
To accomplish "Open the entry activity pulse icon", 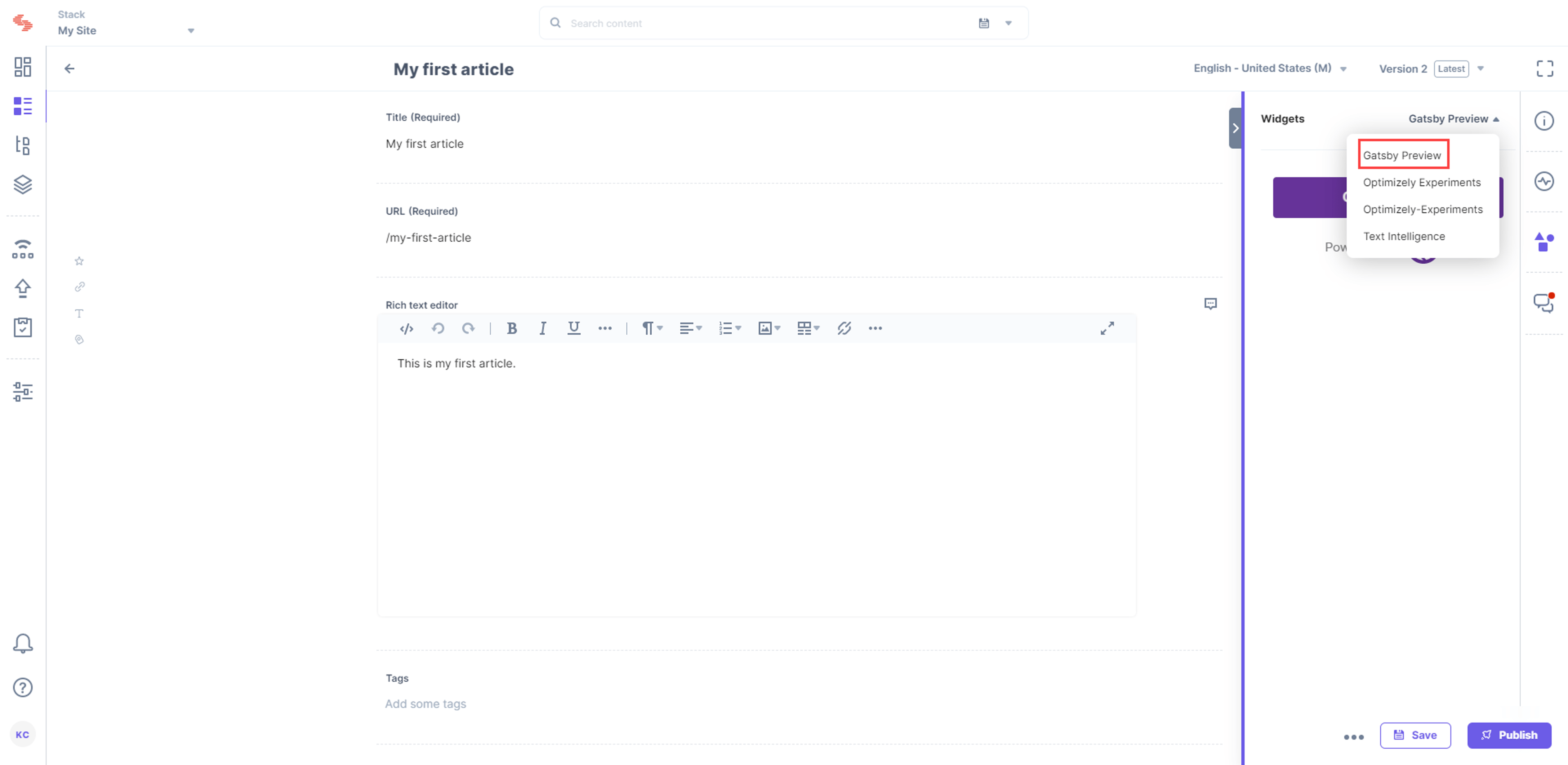I will pos(1543,181).
